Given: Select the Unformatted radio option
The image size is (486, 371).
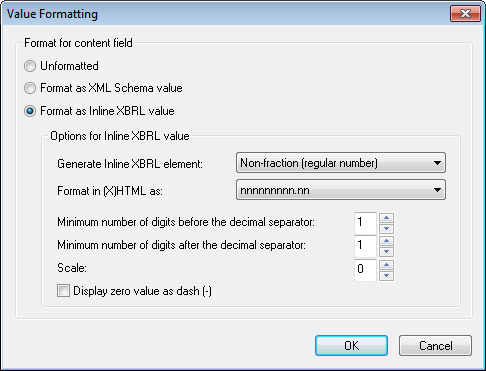Looking at the screenshot, I should [x=30, y=66].
